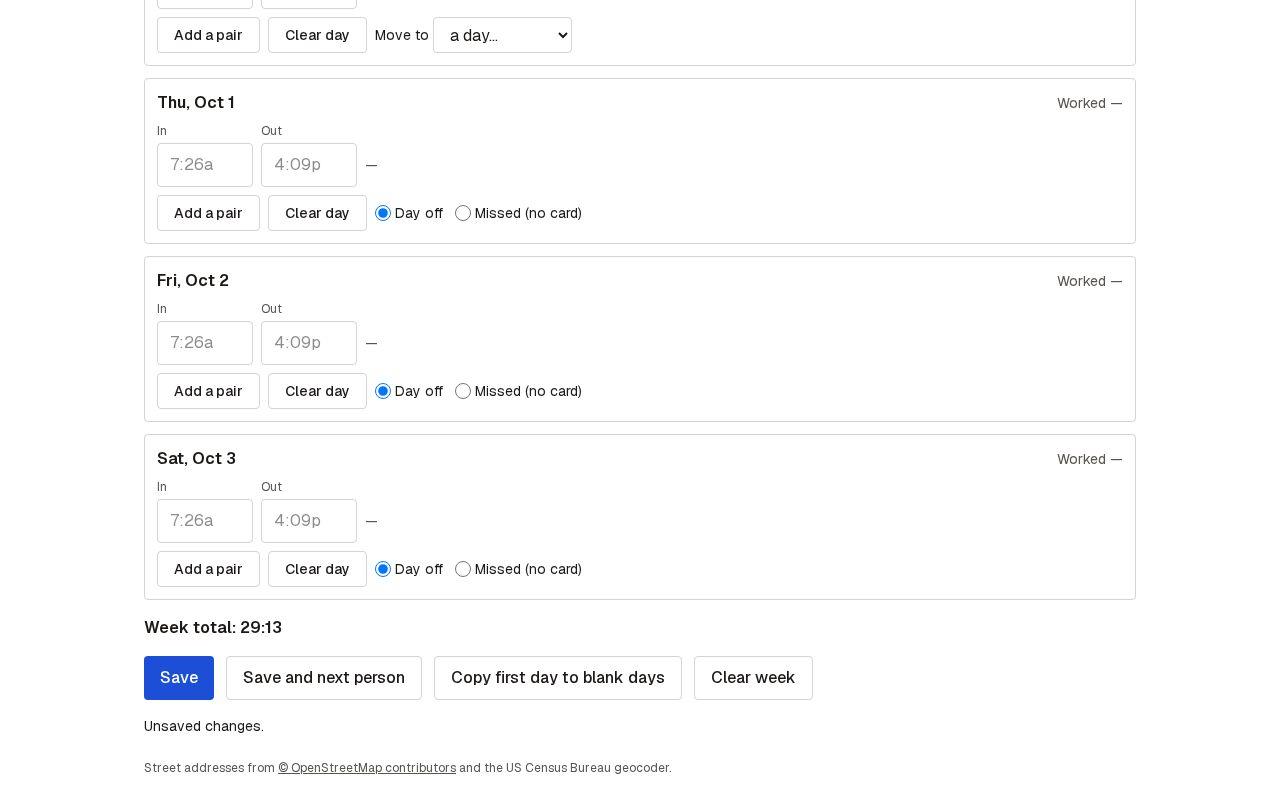
Task: Open the 'Move to a day...' dropdown
Action: [x=502, y=35]
